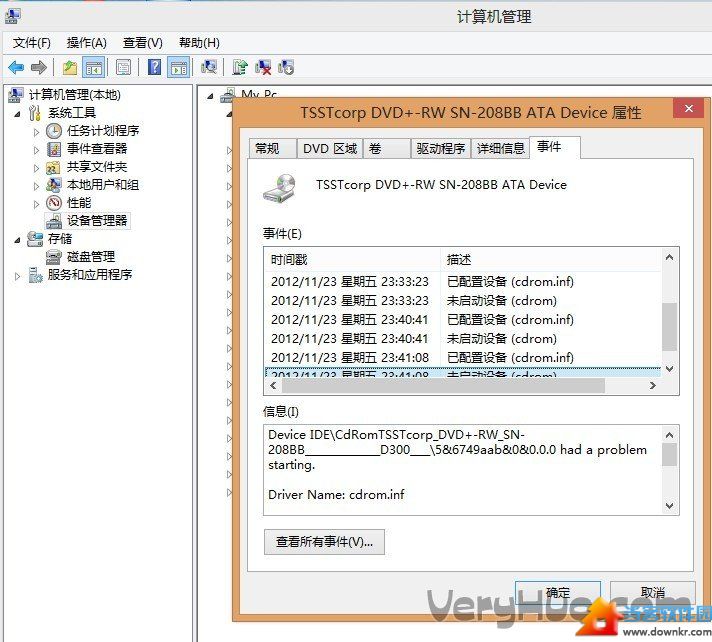Click 信息 box scroll down arrow
This screenshot has height=642, width=712.
pyautogui.click(x=669, y=505)
